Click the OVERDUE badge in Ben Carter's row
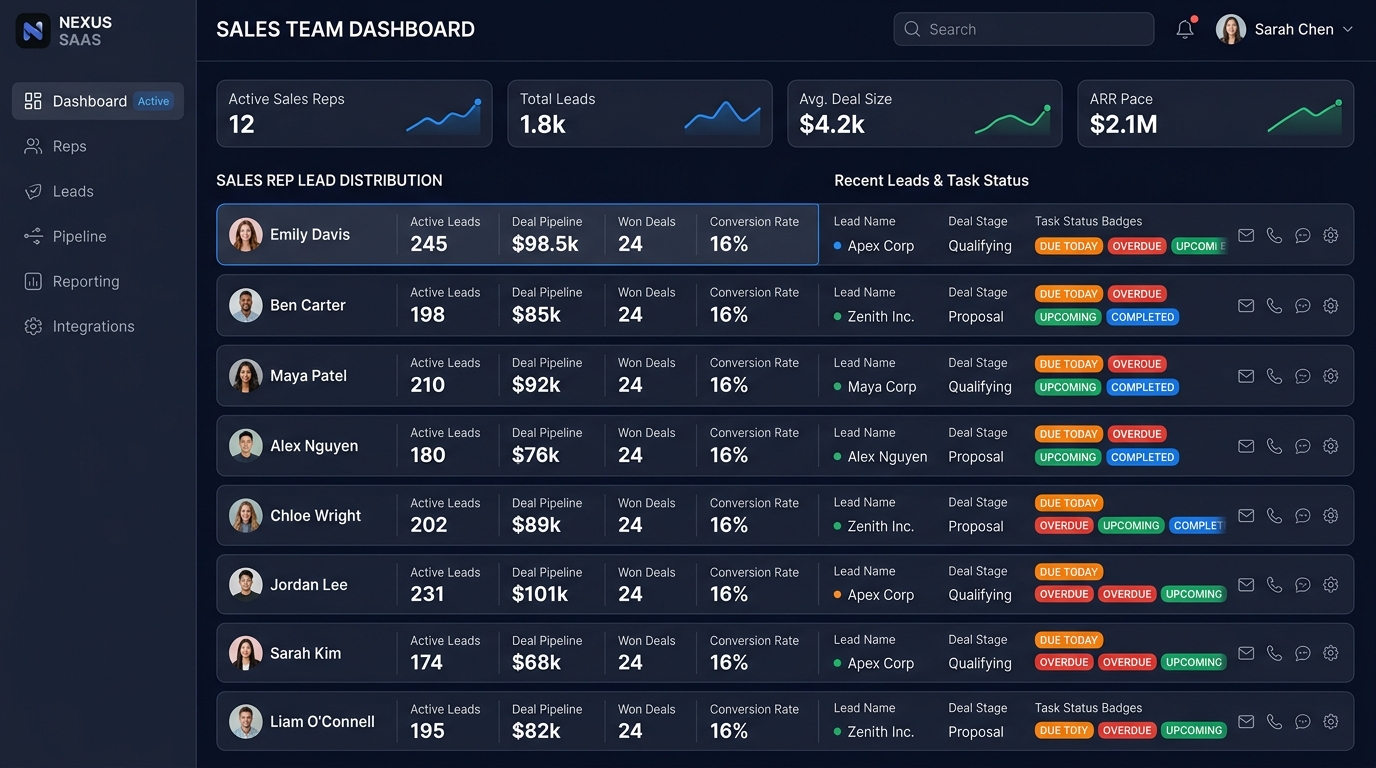This screenshot has height=768, width=1376. [x=1137, y=294]
